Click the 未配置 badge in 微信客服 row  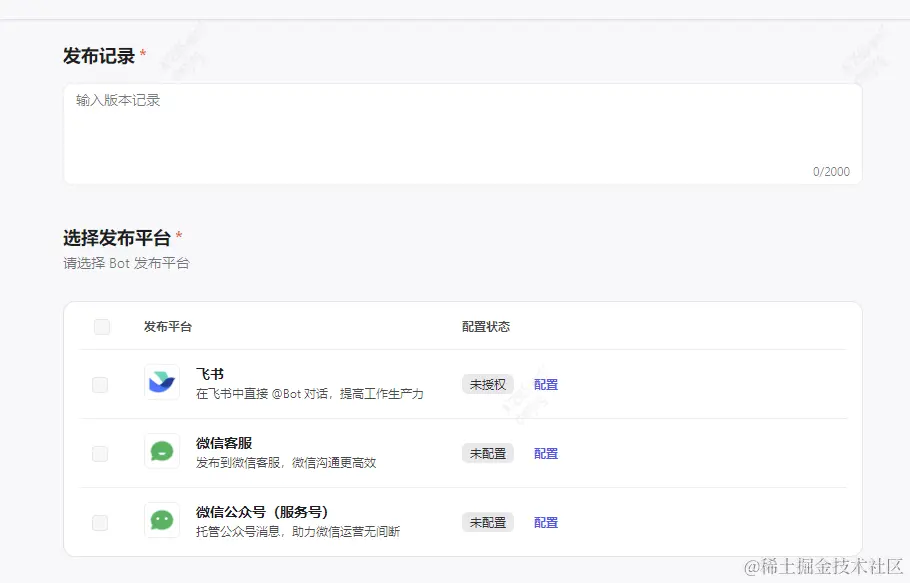(488, 454)
